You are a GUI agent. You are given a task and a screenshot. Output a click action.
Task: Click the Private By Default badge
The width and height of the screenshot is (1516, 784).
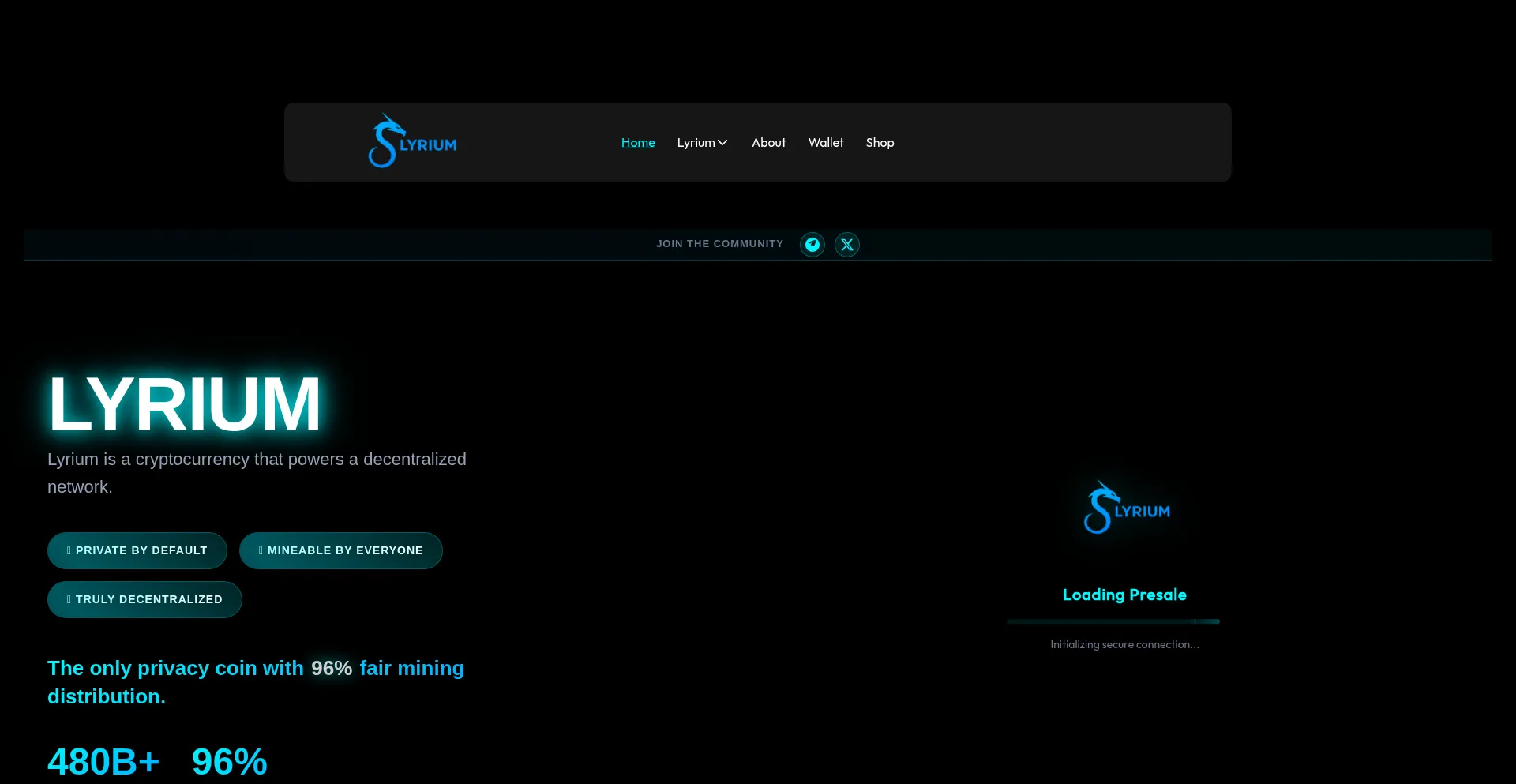(x=137, y=550)
